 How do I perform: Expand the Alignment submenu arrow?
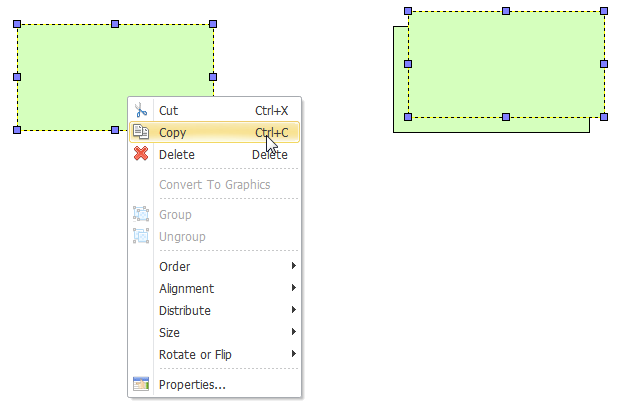coord(293,288)
